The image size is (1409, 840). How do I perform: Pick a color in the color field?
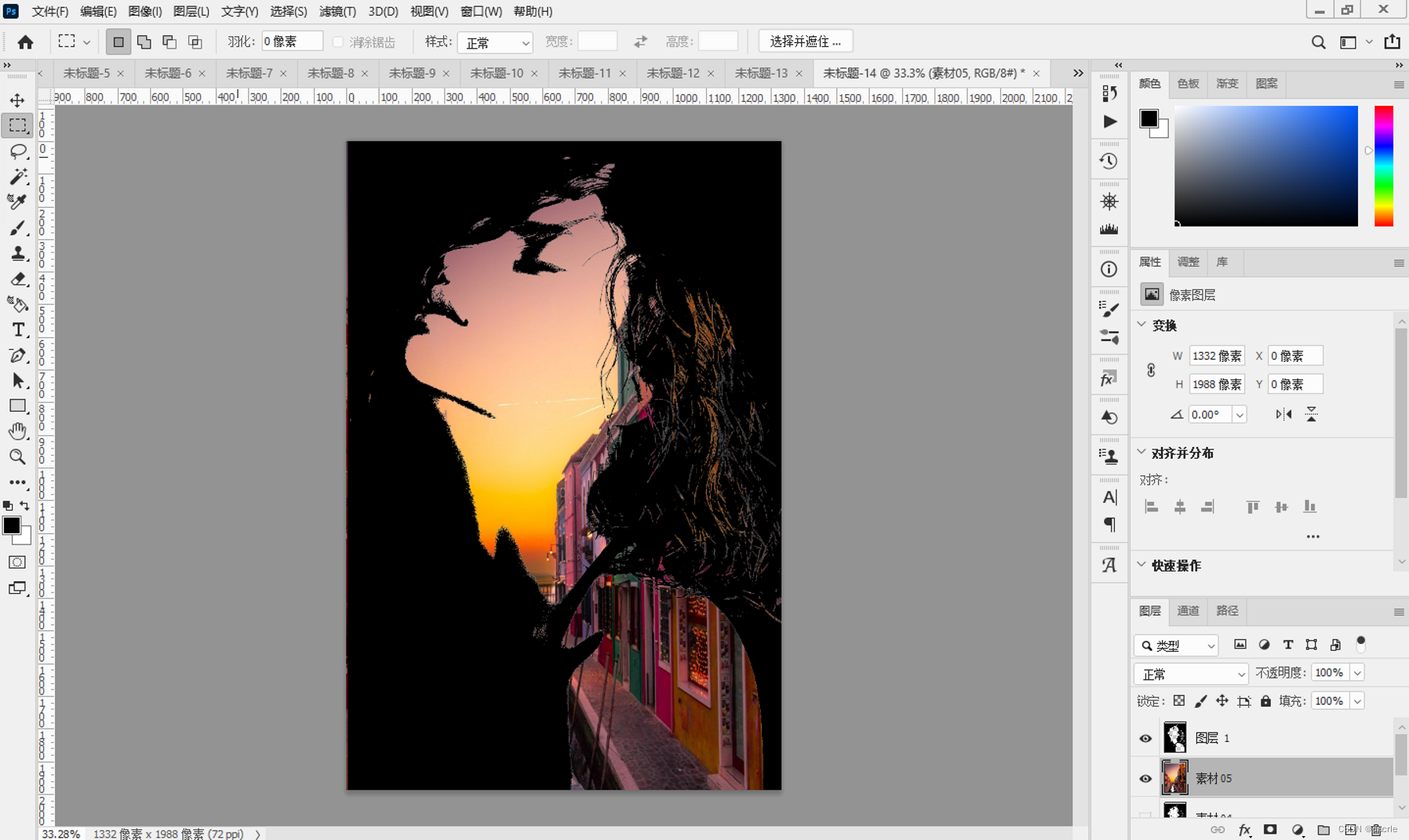[1265, 166]
